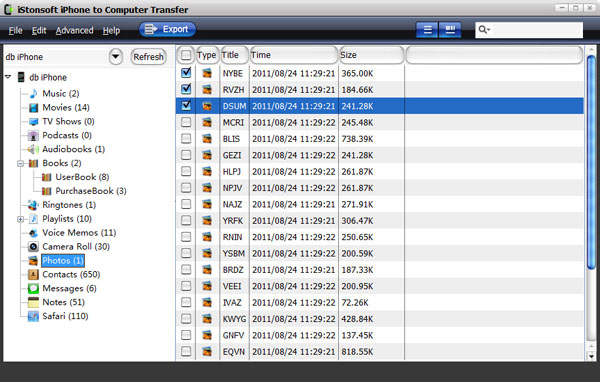Open the File menu

point(15,31)
